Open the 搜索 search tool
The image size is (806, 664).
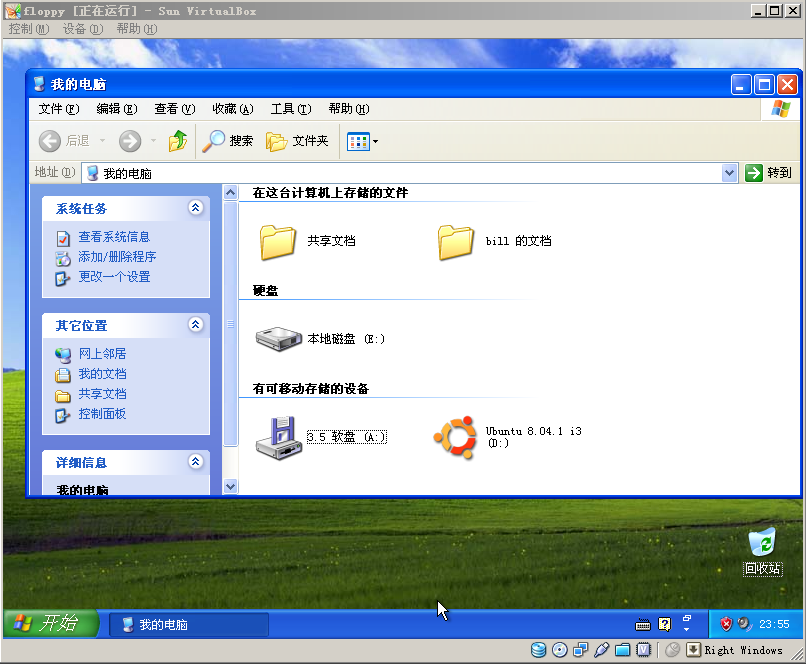click(228, 141)
